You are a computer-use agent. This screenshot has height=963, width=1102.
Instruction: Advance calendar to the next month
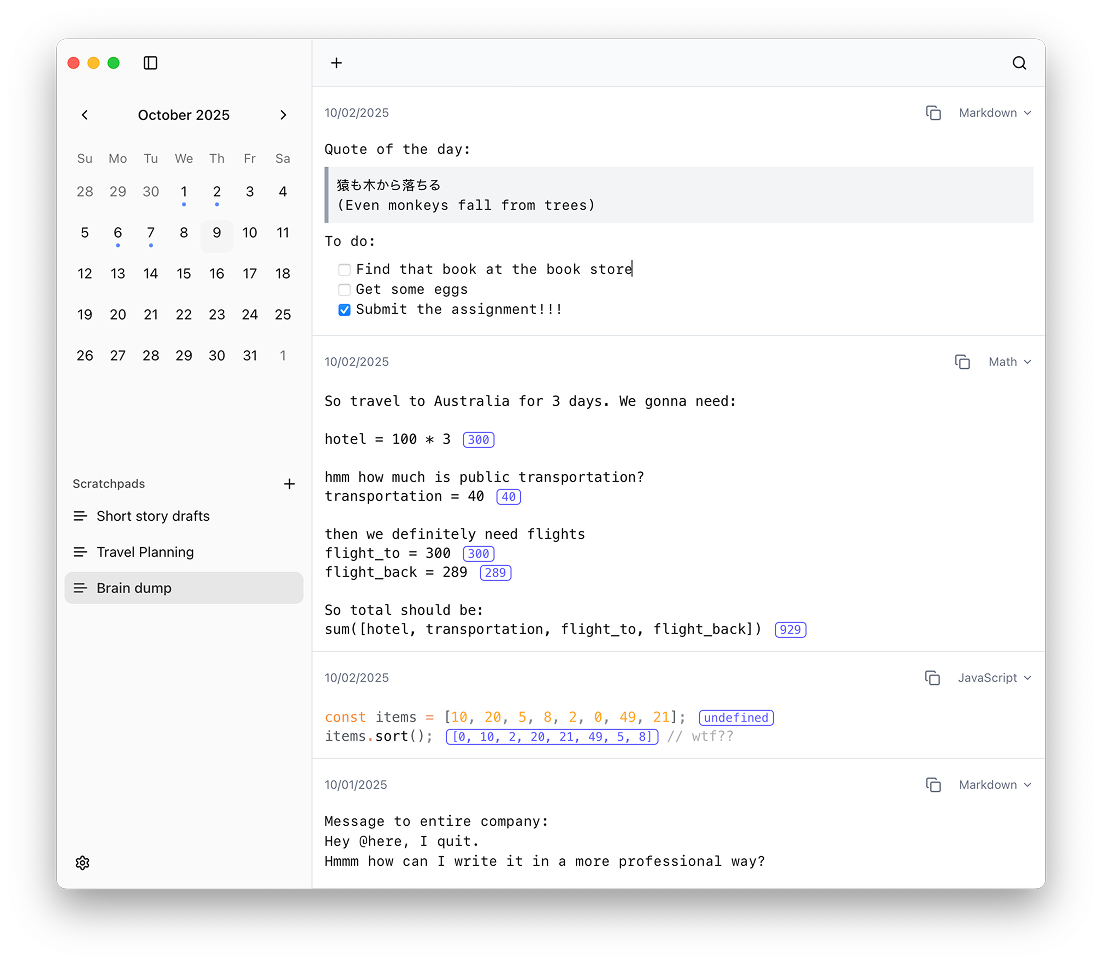point(283,115)
